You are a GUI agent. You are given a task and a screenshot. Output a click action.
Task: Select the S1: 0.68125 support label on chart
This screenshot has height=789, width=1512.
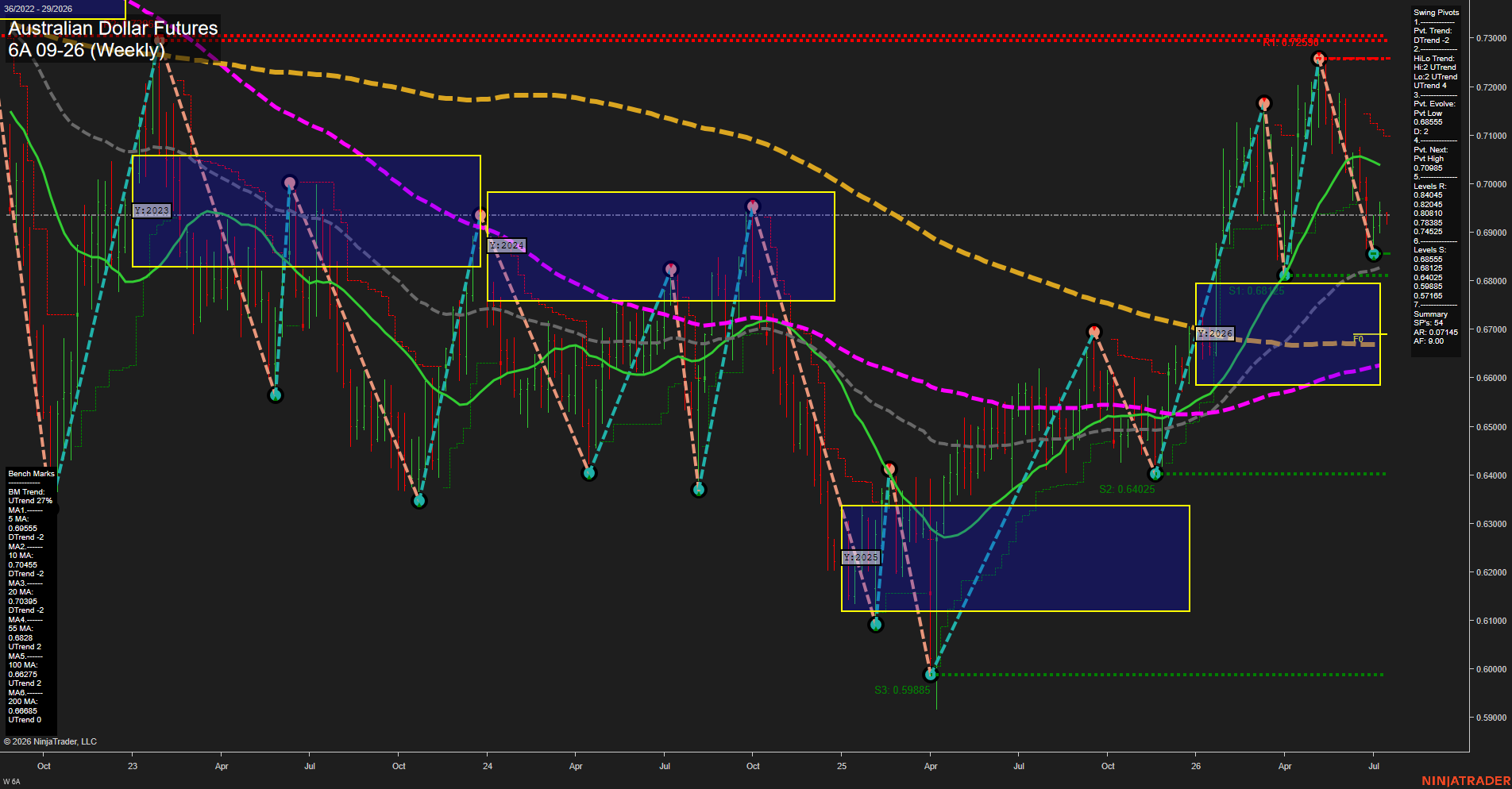[1256, 291]
